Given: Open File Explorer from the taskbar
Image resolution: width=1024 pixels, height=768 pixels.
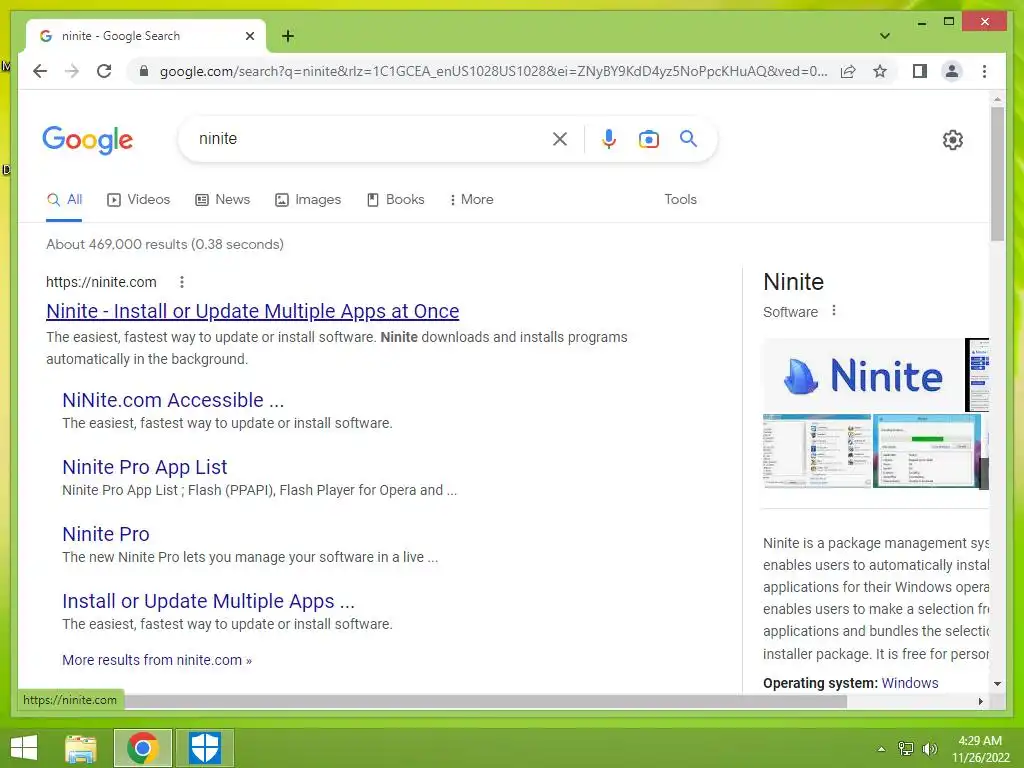Looking at the screenshot, I should pyautogui.click(x=81, y=748).
